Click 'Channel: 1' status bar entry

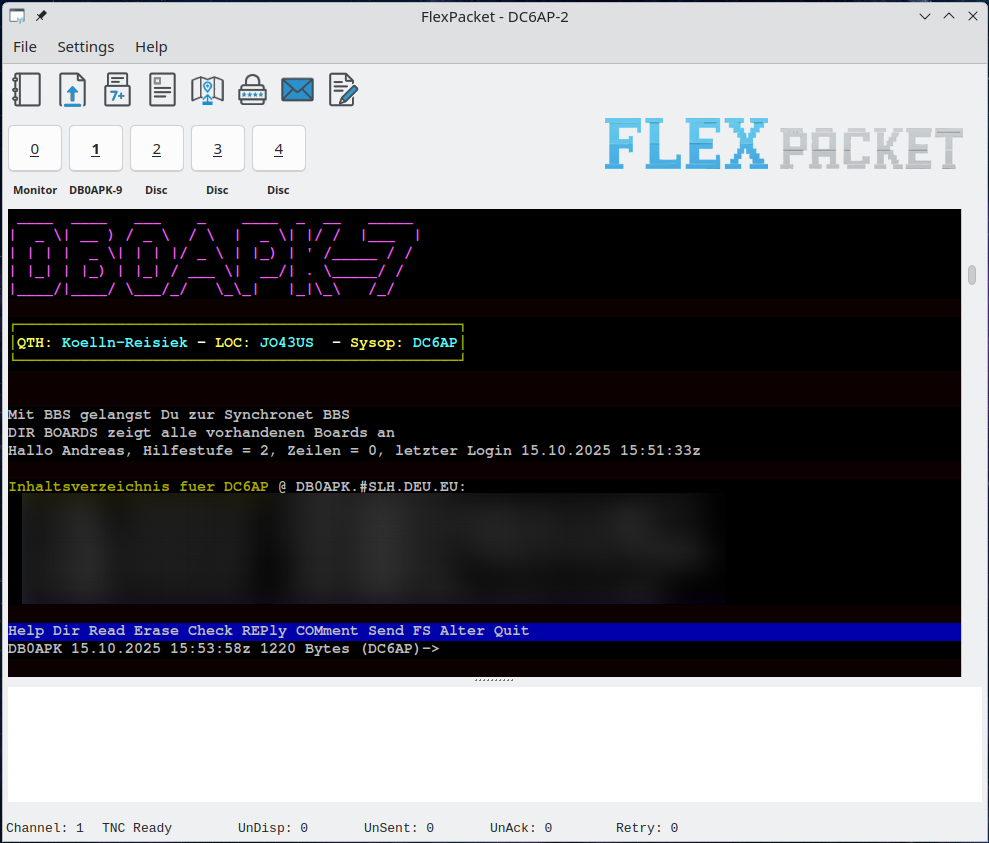(x=45, y=828)
